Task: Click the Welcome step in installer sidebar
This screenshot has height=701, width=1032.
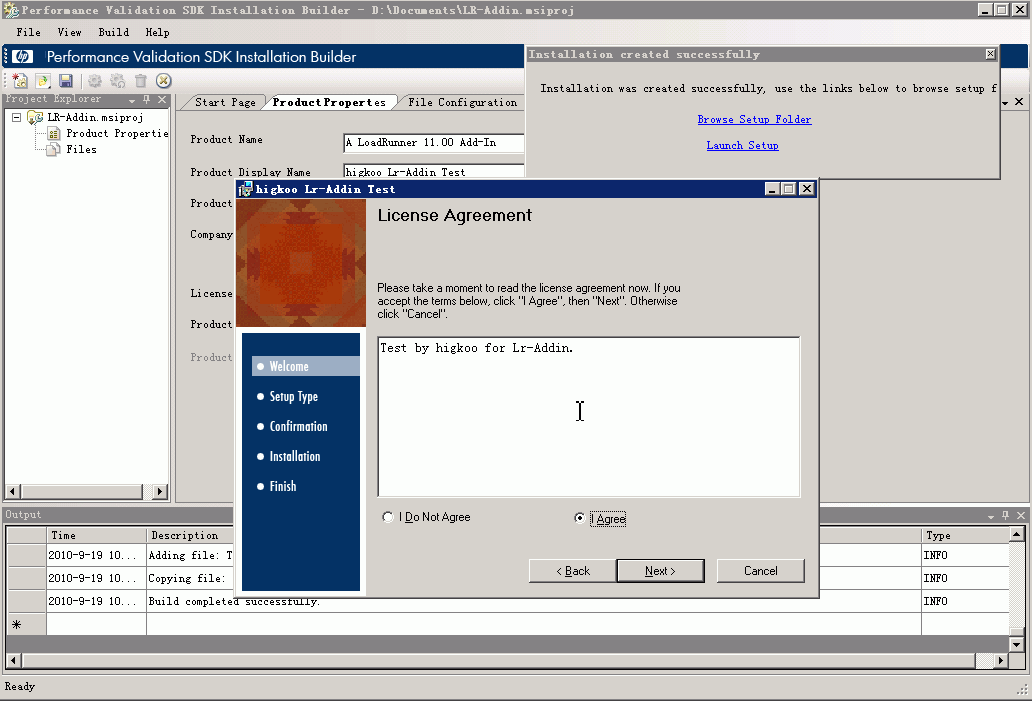Action: point(306,366)
